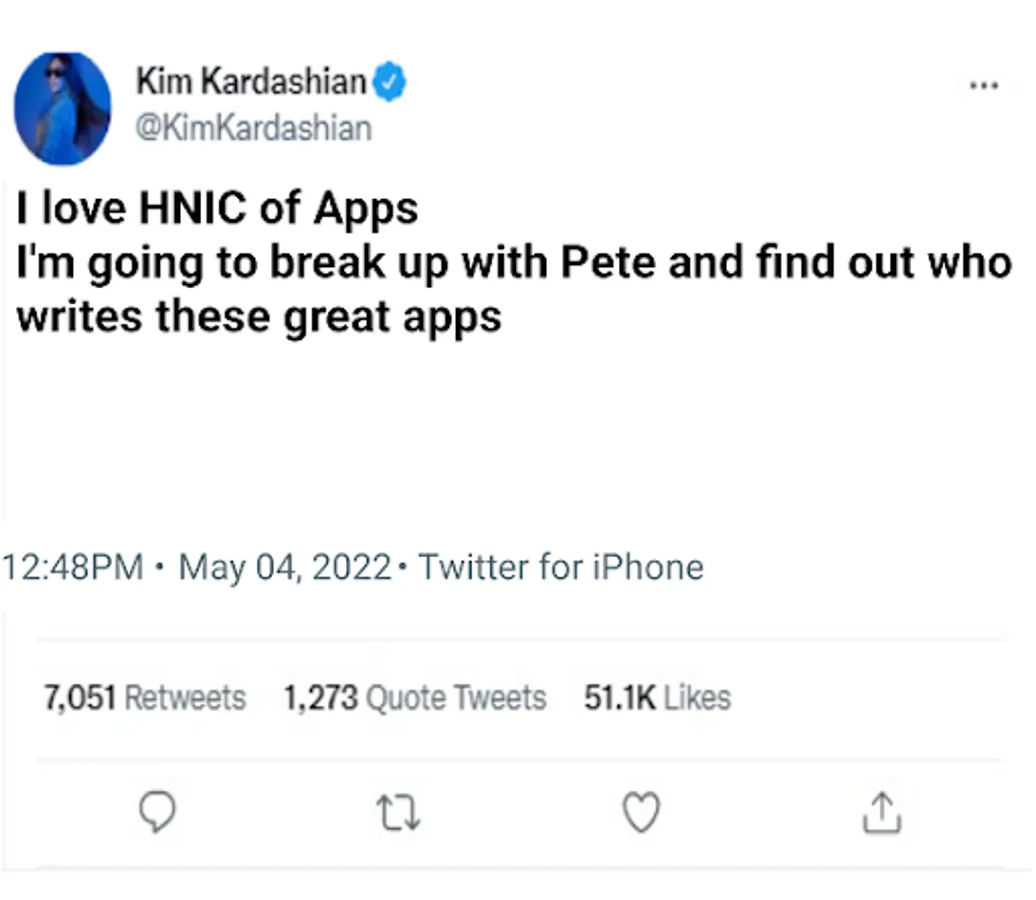Open Kim Kardashian's profile avatar
This screenshot has width=1036, height=900.
[x=62, y=109]
